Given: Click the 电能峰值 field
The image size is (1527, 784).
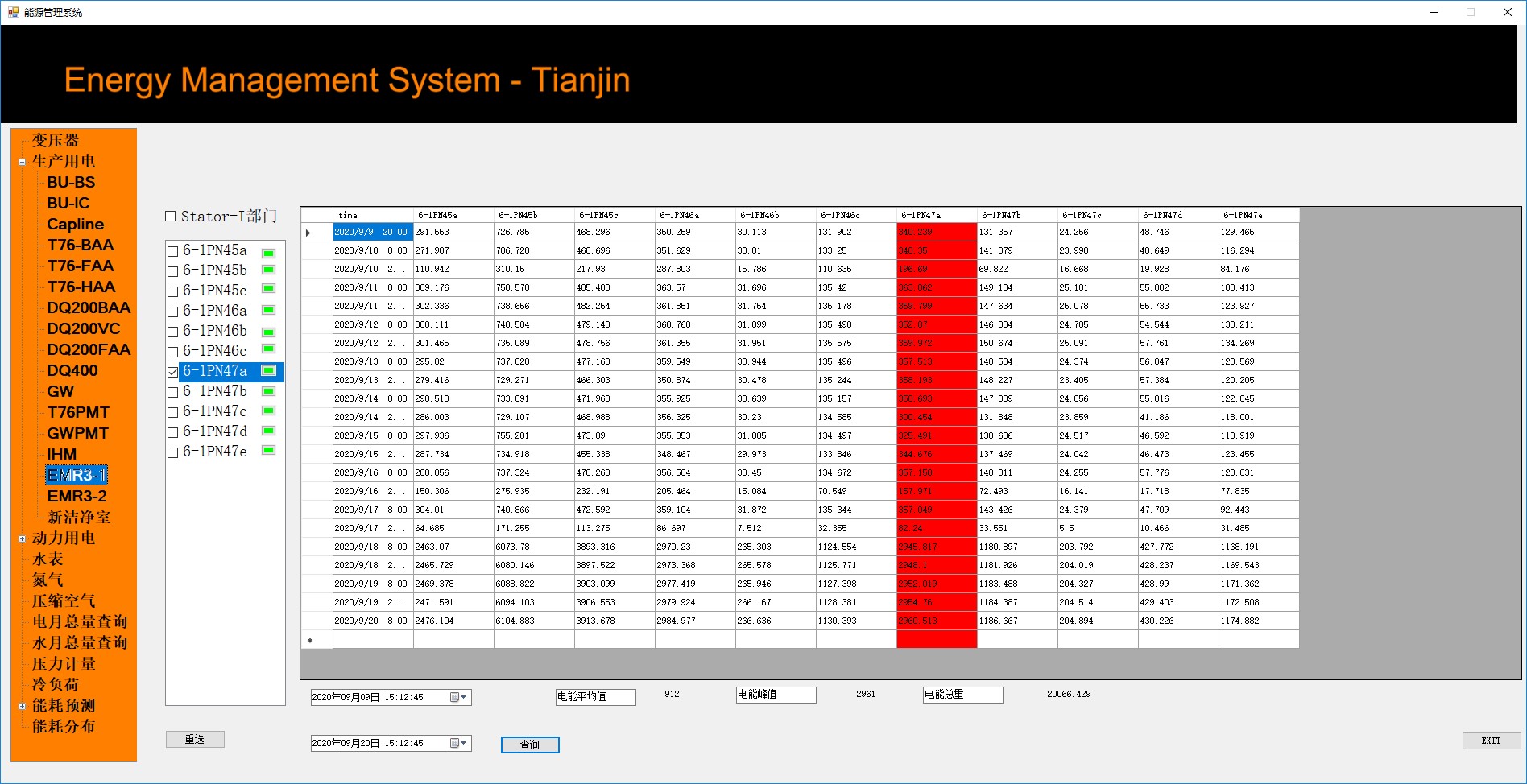Looking at the screenshot, I should coord(776,695).
